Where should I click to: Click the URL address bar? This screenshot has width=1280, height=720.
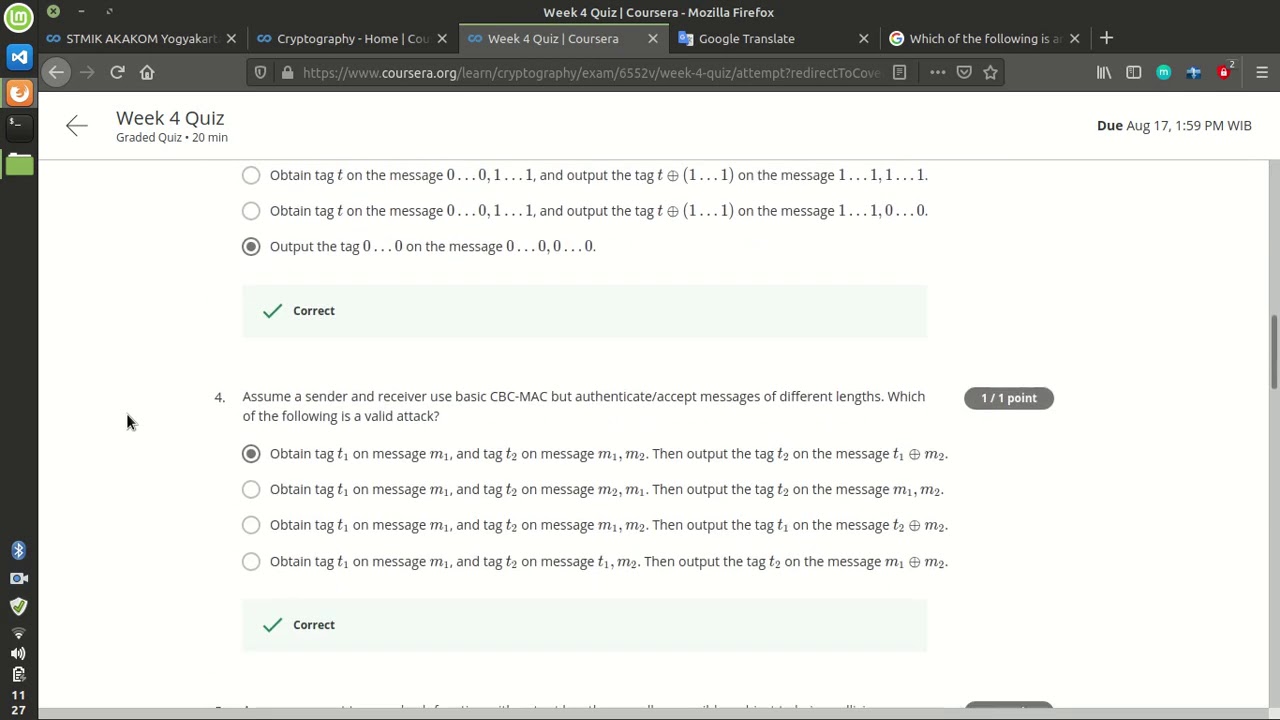pyautogui.click(x=590, y=72)
